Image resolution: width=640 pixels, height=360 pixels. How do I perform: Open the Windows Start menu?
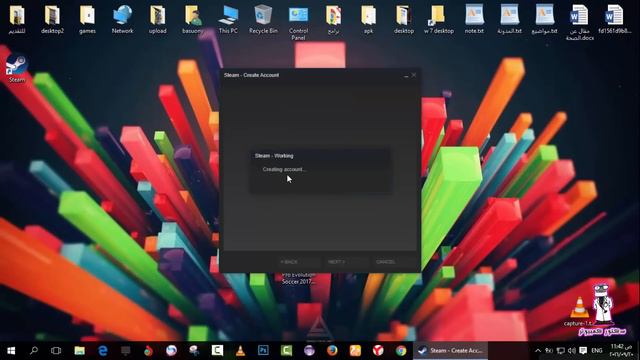11,351
